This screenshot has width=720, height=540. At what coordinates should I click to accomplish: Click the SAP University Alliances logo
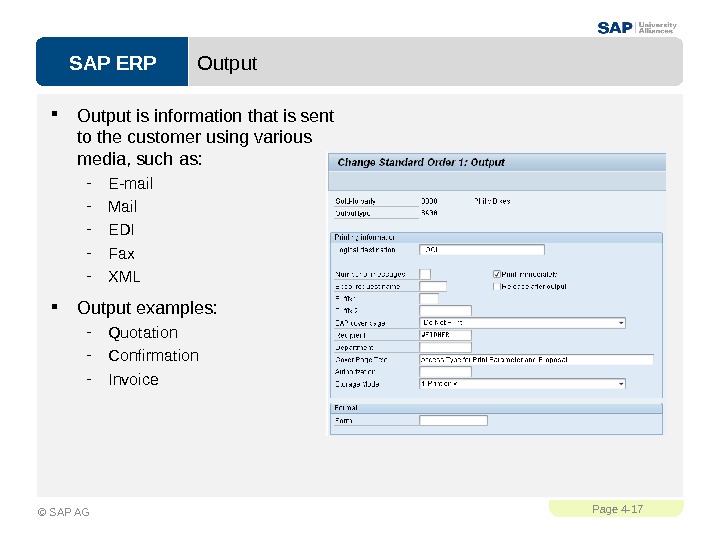(x=637, y=27)
